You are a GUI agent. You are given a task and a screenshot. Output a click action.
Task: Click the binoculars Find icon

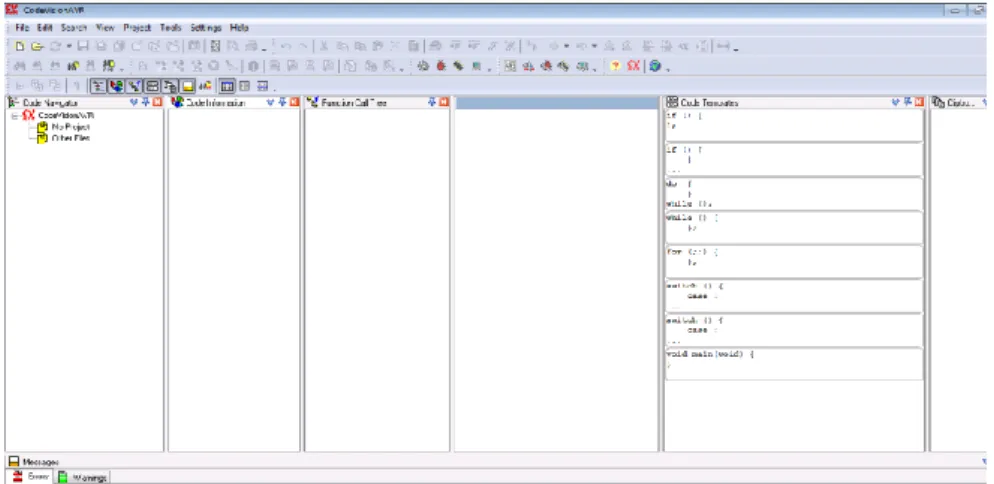click(x=19, y=66)
